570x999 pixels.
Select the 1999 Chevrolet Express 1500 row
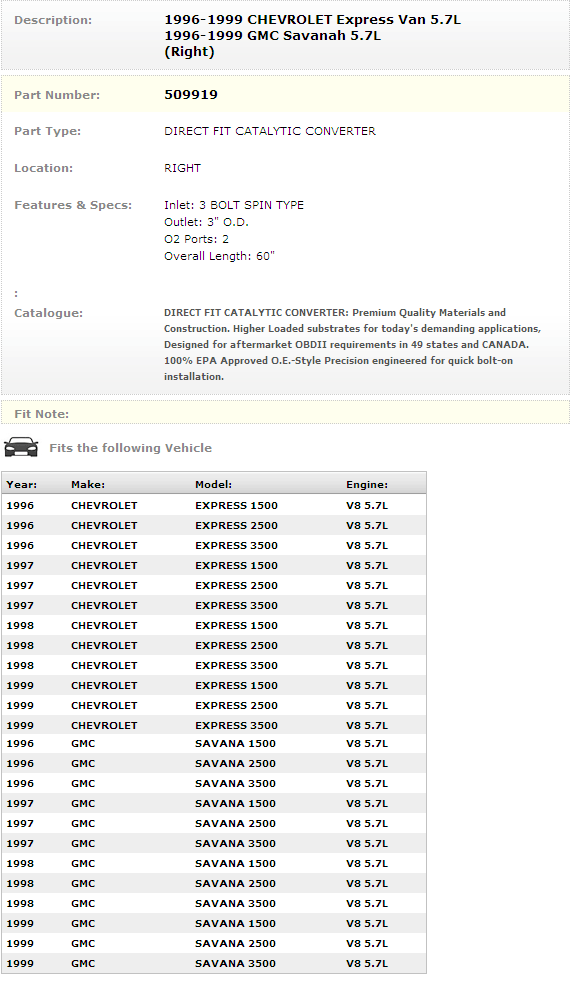pos(214,686)
